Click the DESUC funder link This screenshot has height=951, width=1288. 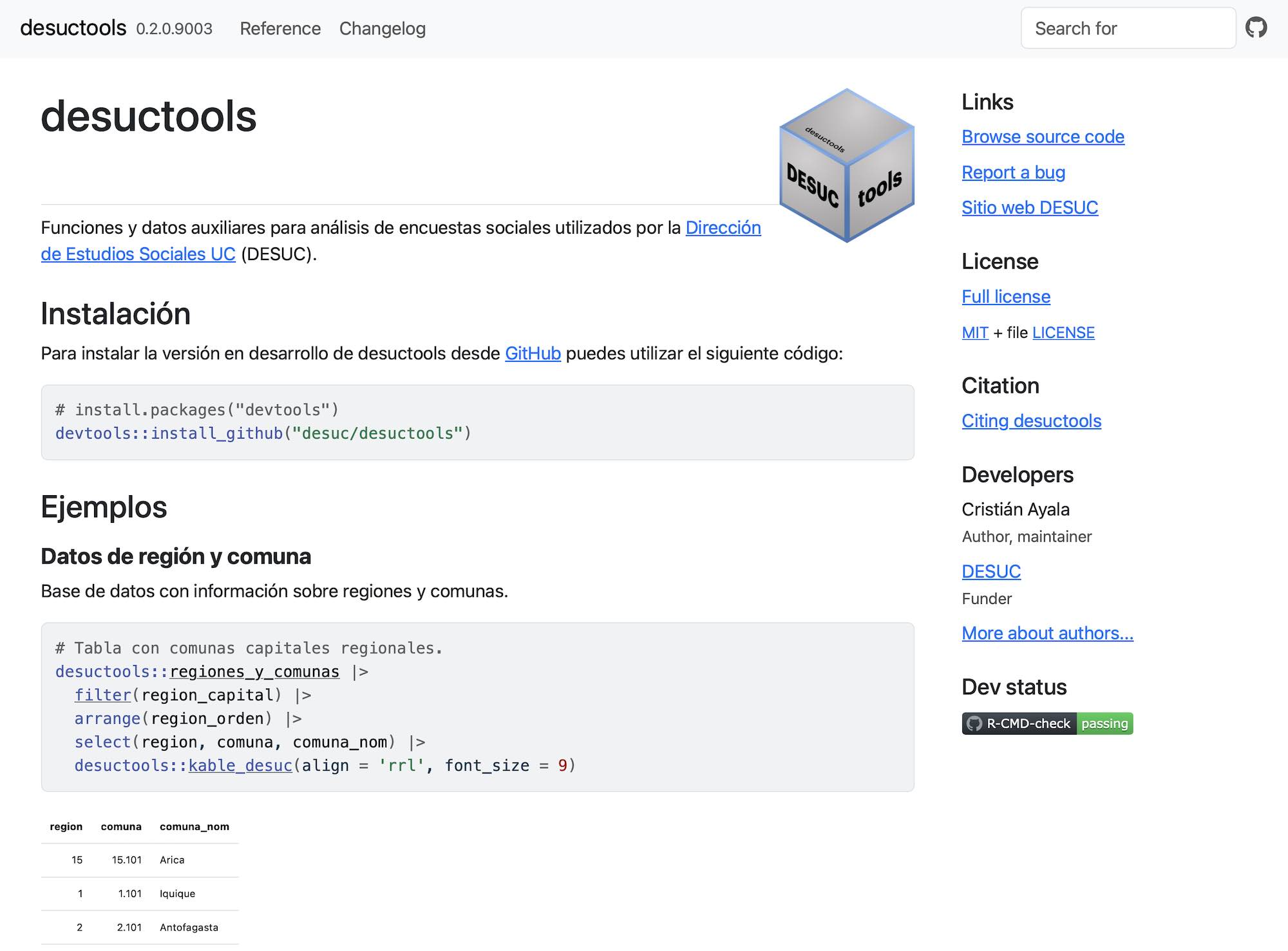point(991,571)
